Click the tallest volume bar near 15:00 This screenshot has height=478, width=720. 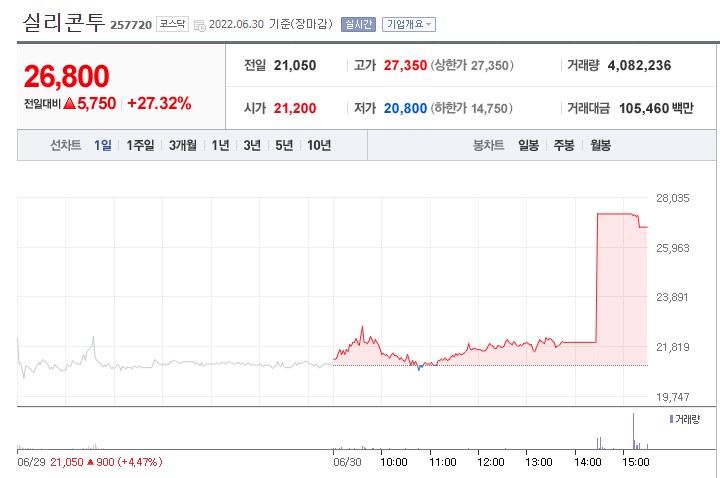click(x=634, y=431)
